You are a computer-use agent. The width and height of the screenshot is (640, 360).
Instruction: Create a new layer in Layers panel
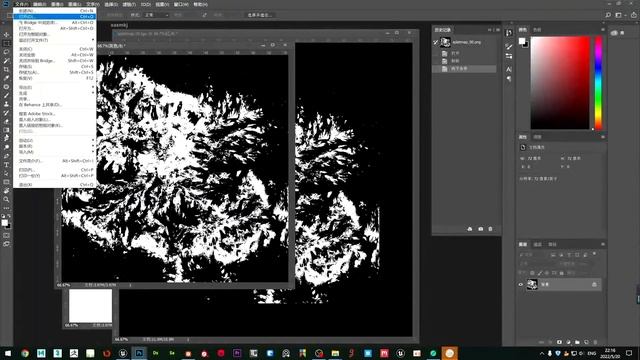click(x=586, y=342)
